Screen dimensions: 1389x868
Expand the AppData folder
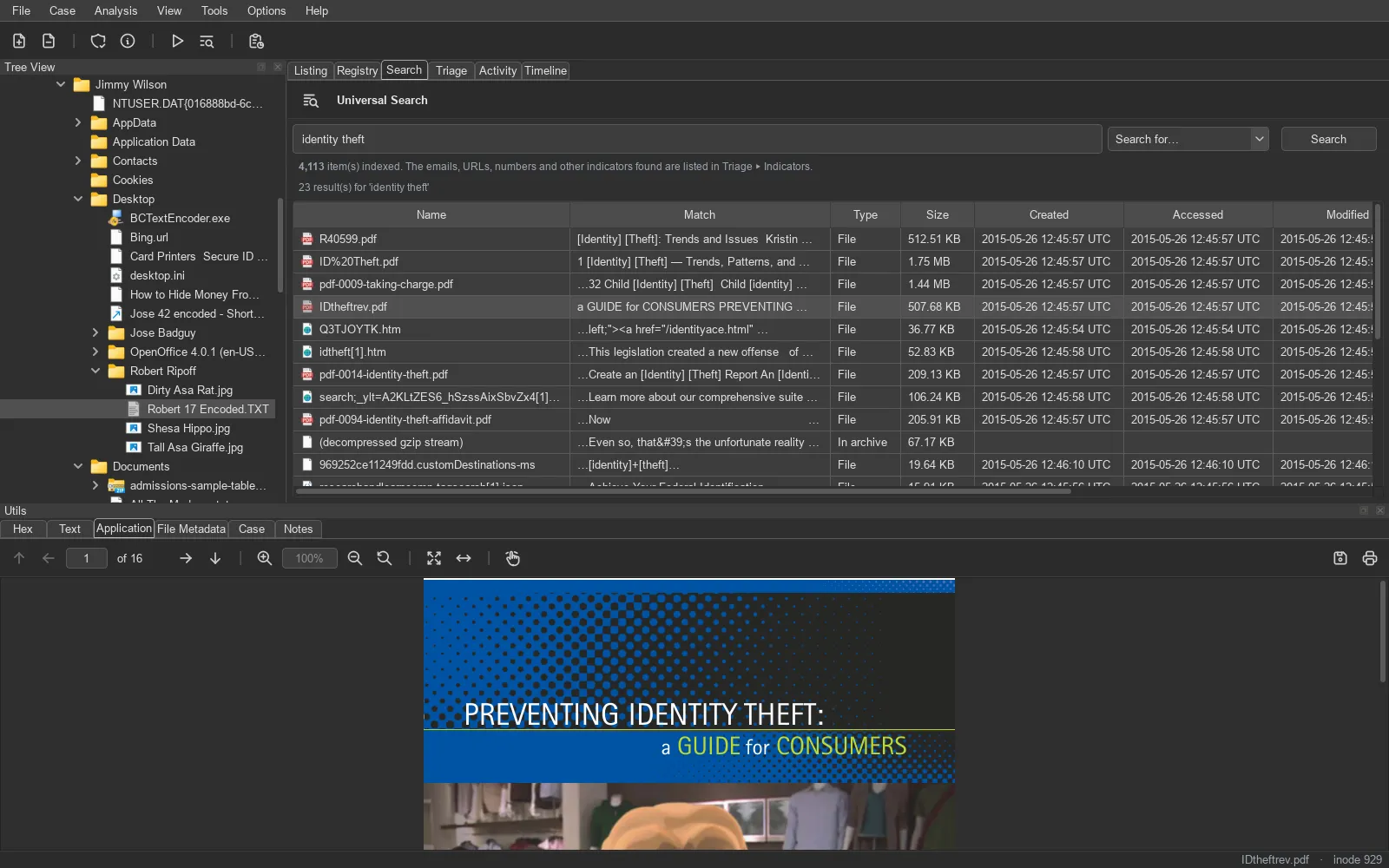tap(78, 122)
